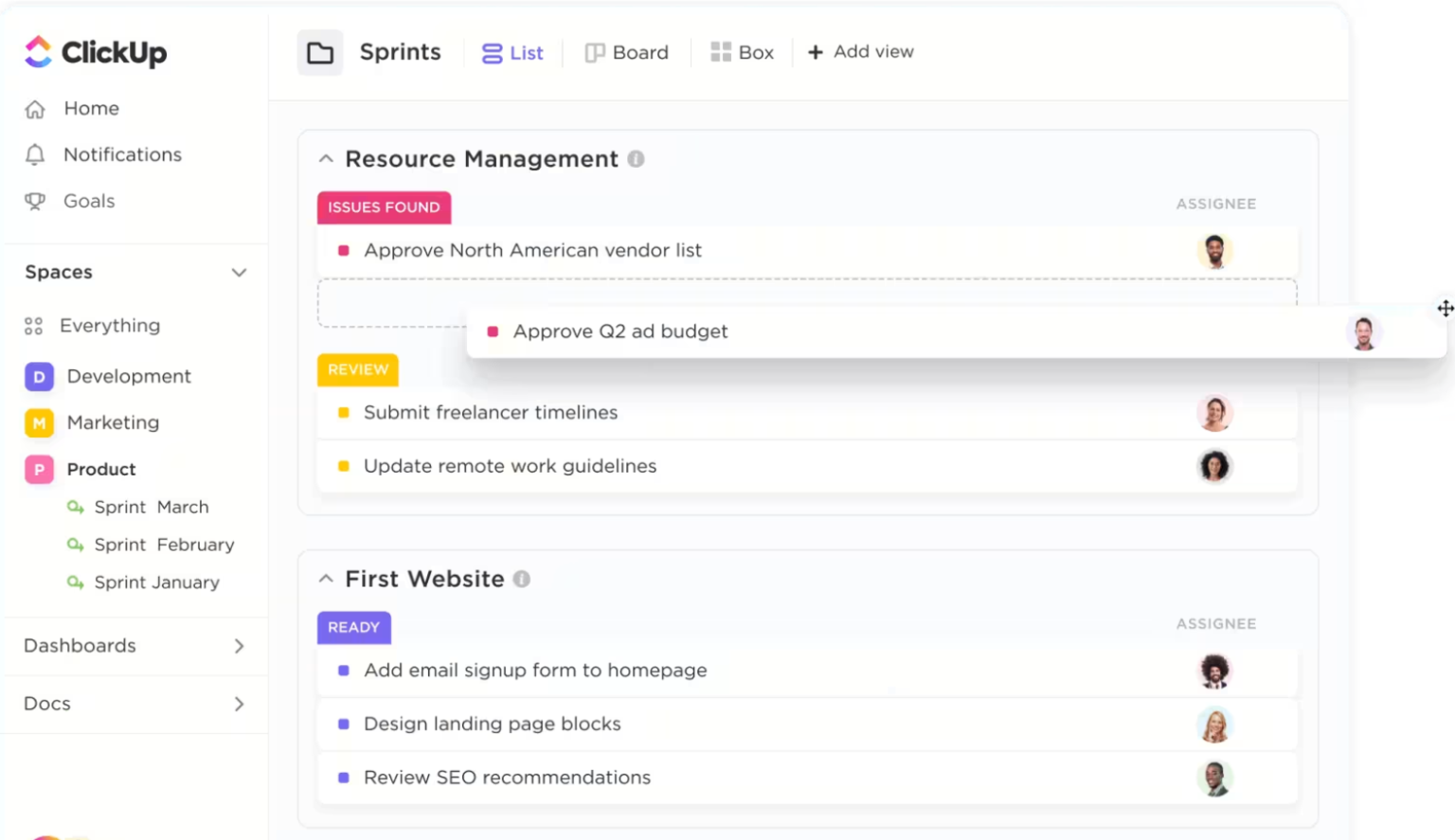The height and width of the screenshot is (840, 1455).
Task: Switch to the Board view tab
Action: [x=627, y=53]
